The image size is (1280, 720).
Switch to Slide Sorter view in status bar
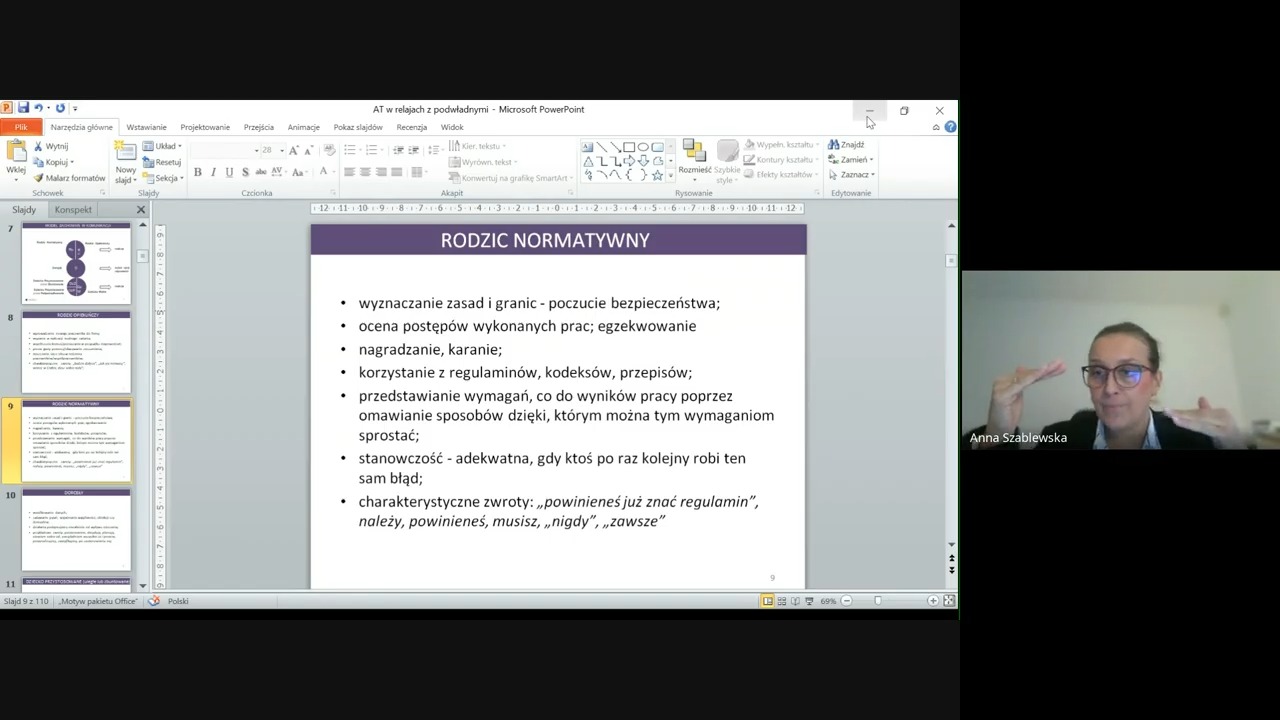pyautogui.click(x=782, y=601)
